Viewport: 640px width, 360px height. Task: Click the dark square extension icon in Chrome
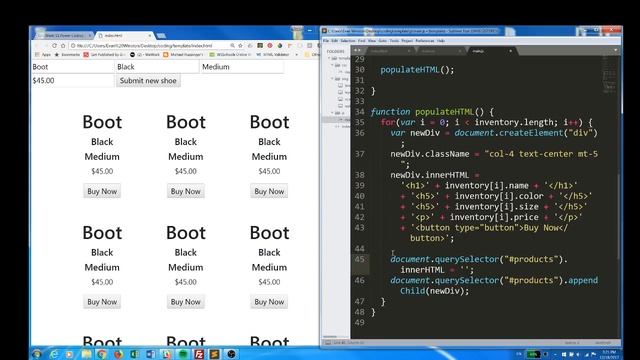point(260,46)
